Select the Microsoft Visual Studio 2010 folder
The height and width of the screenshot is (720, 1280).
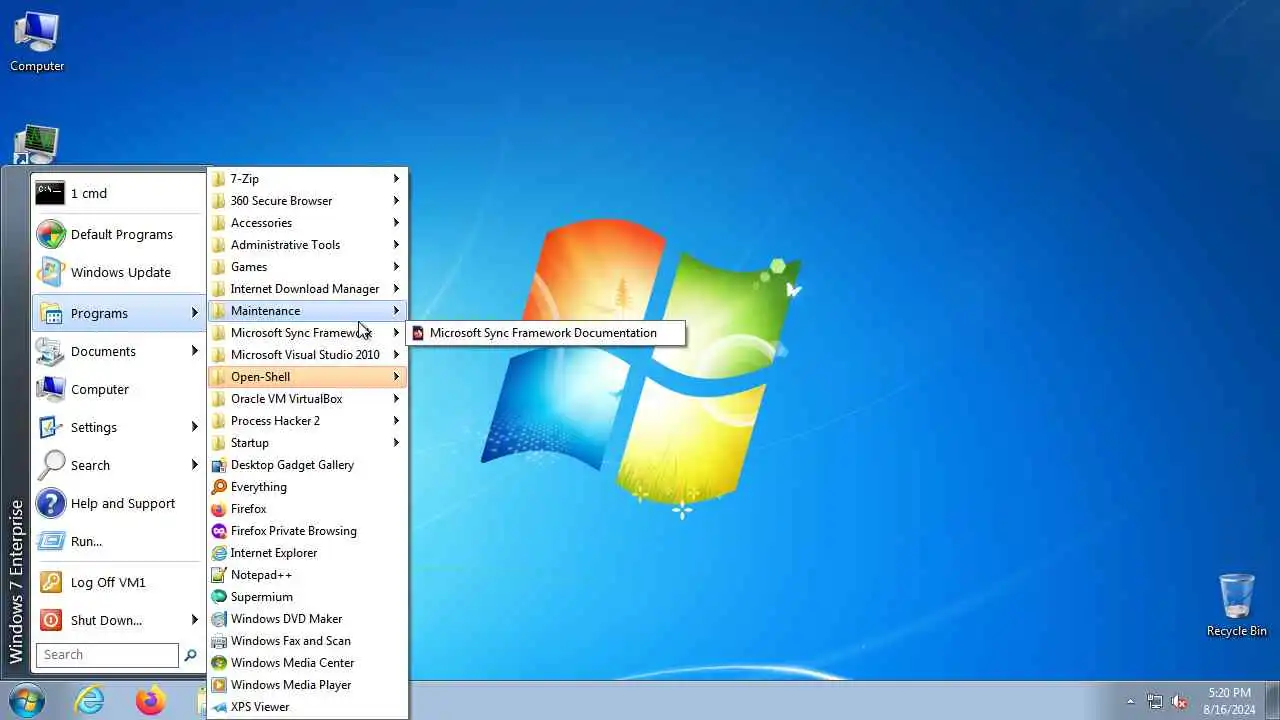click(307, 355)
